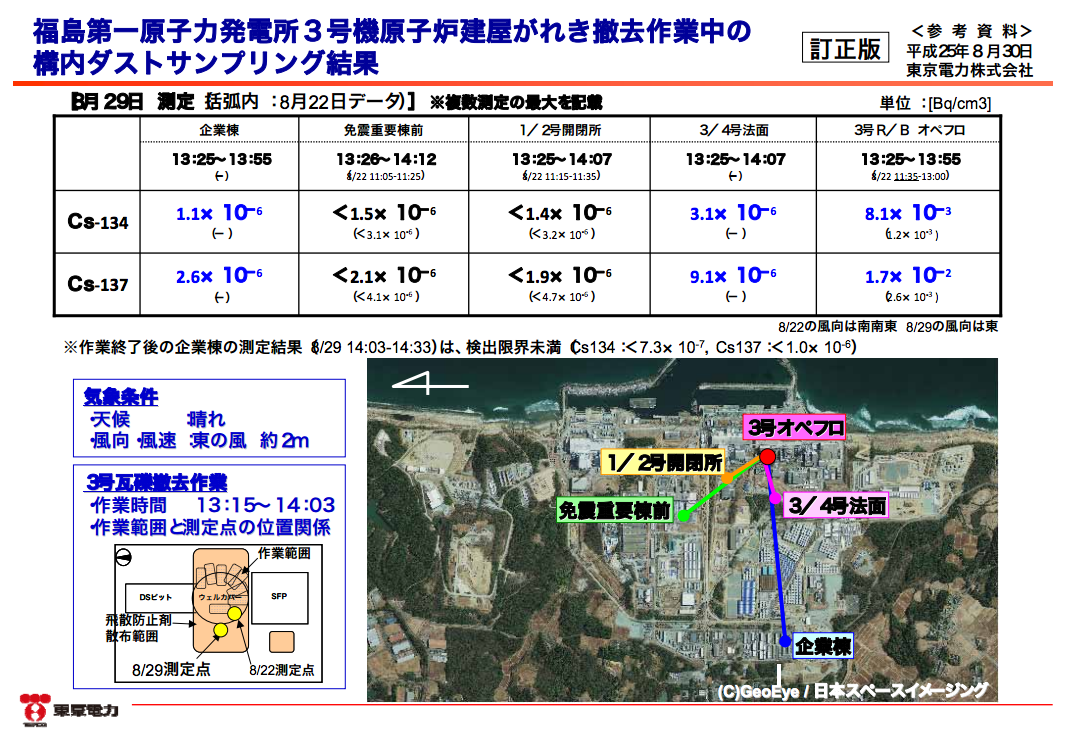The height and width of the screenshot is (746, 1070).
Task: Click the Cs-134 row header
Action: click(97, 222)
